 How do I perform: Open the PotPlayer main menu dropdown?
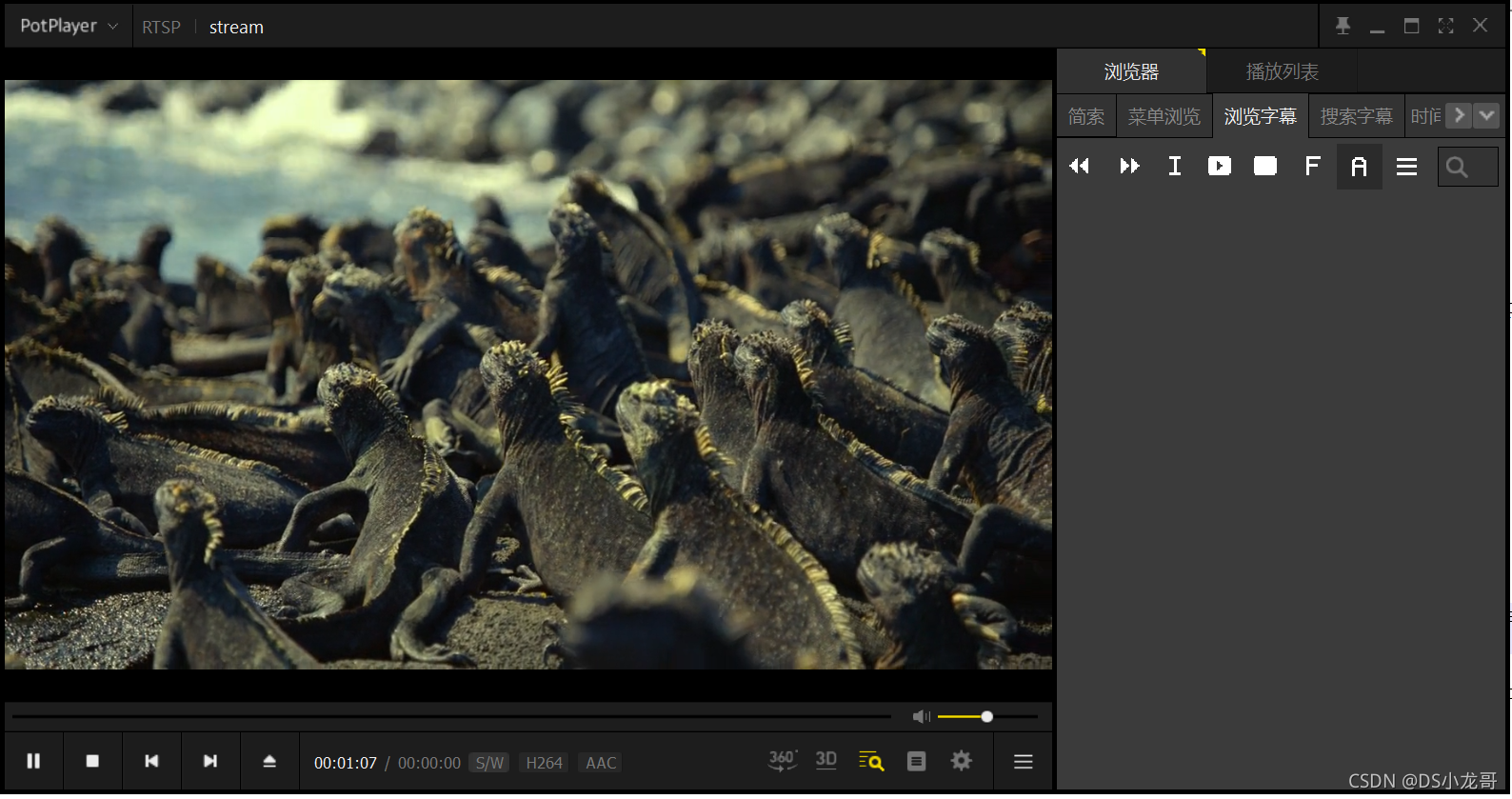click(69, 27)
